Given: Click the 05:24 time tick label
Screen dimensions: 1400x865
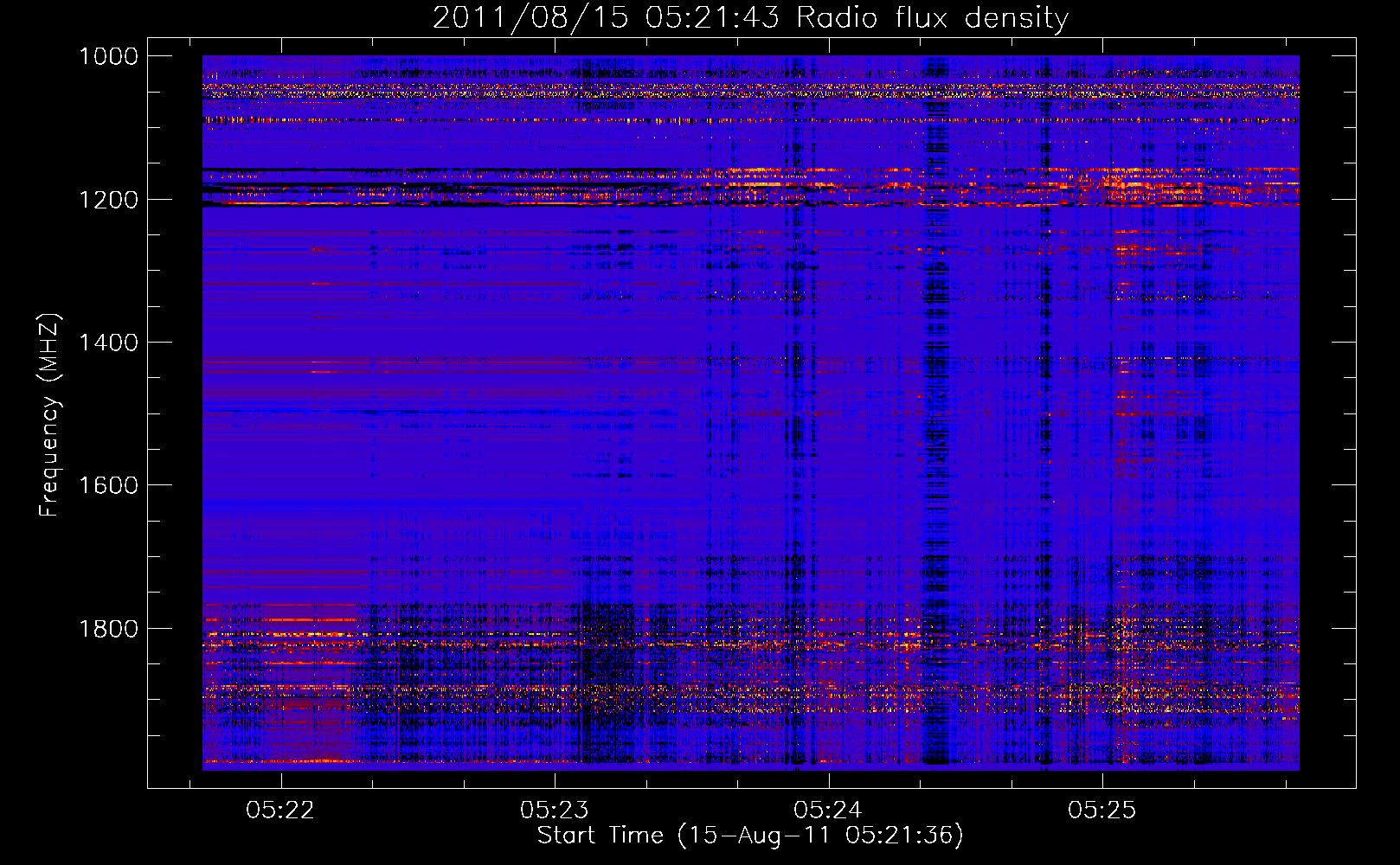Looking at the screenshot, I should 829,810.
